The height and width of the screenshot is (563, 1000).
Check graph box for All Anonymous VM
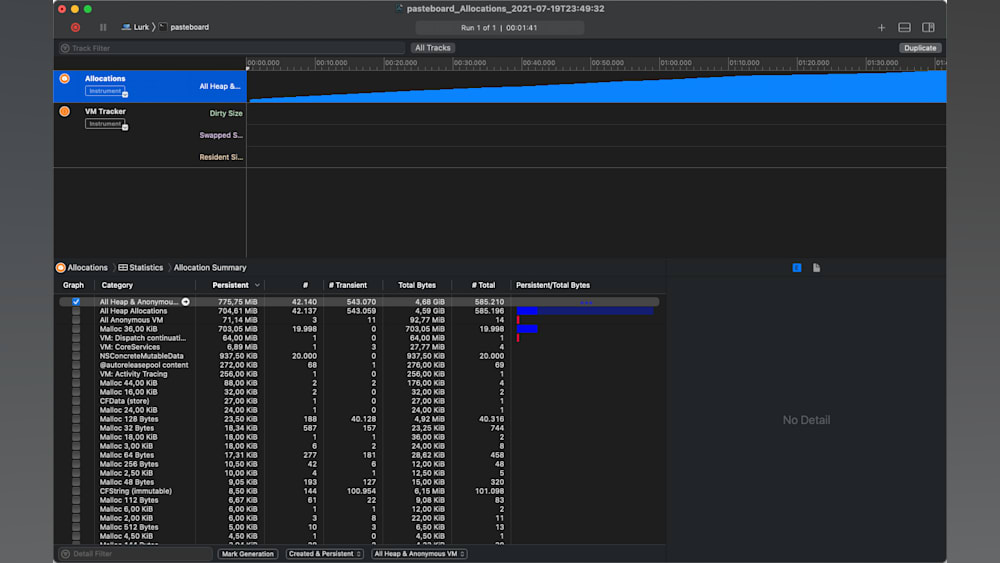76,320
